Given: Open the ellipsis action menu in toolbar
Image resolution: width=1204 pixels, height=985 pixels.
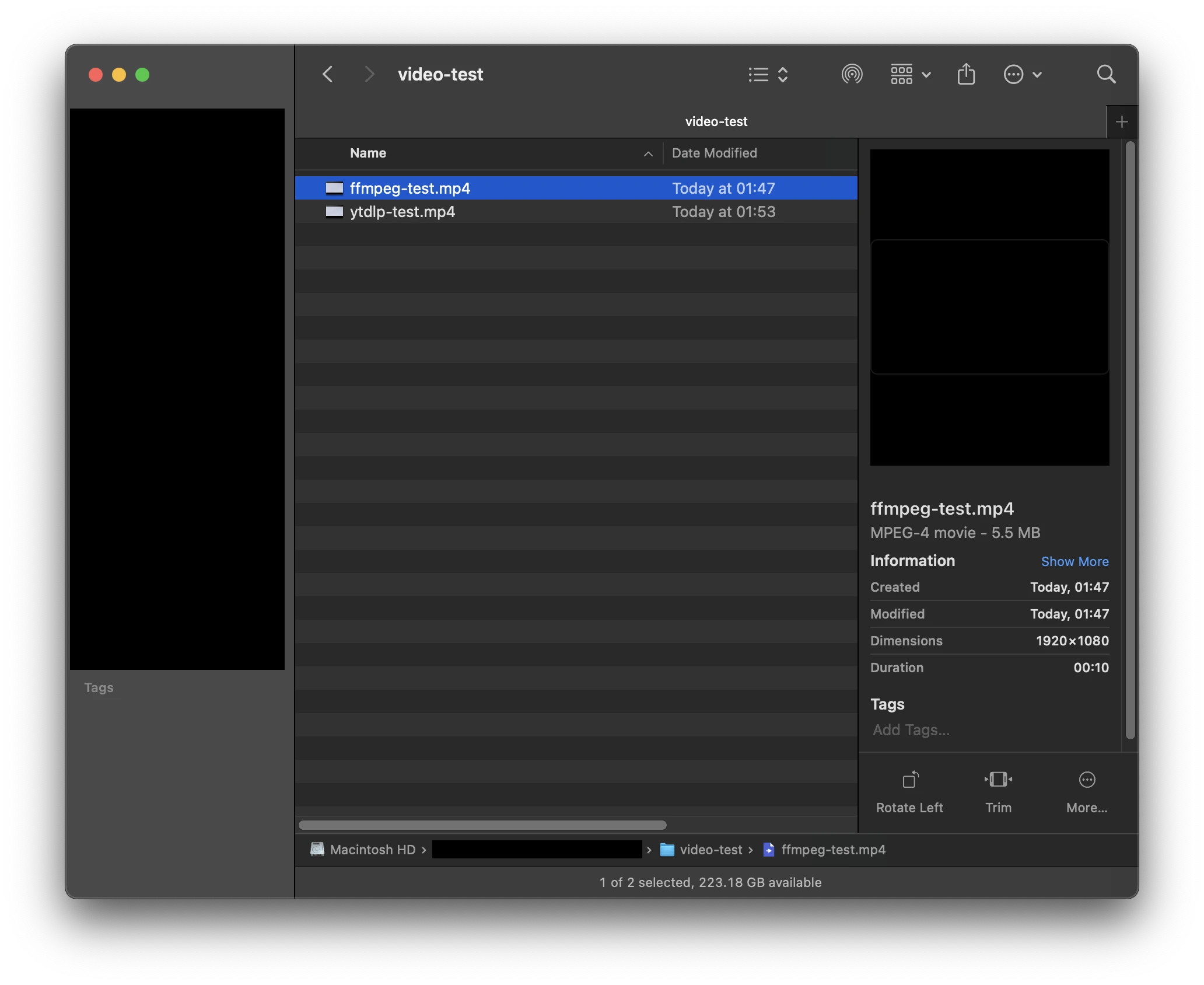Looking at the screenshot, I should (x=1022, y=74).
